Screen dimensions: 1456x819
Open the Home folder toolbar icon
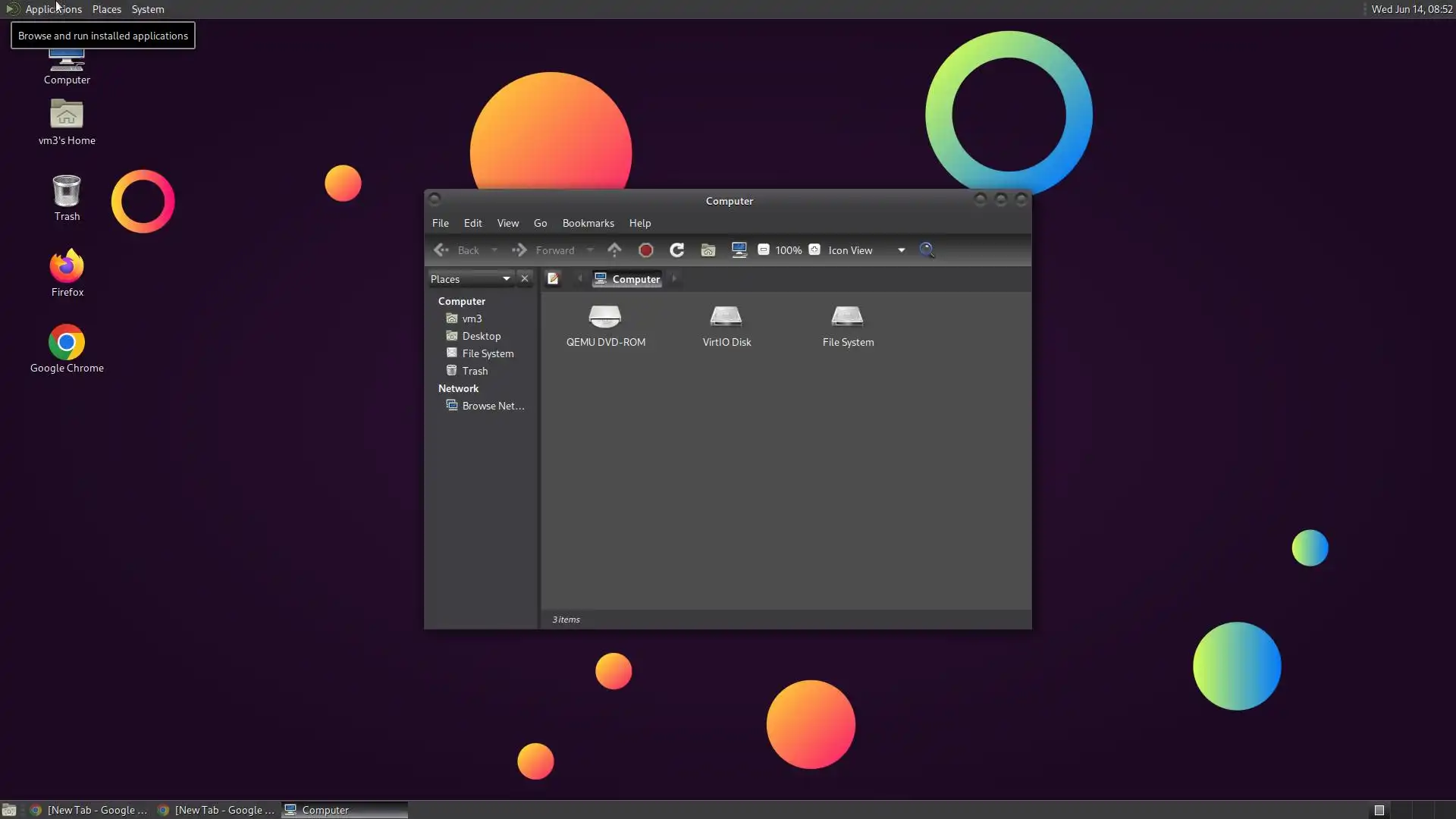click(x=708, y=250)
